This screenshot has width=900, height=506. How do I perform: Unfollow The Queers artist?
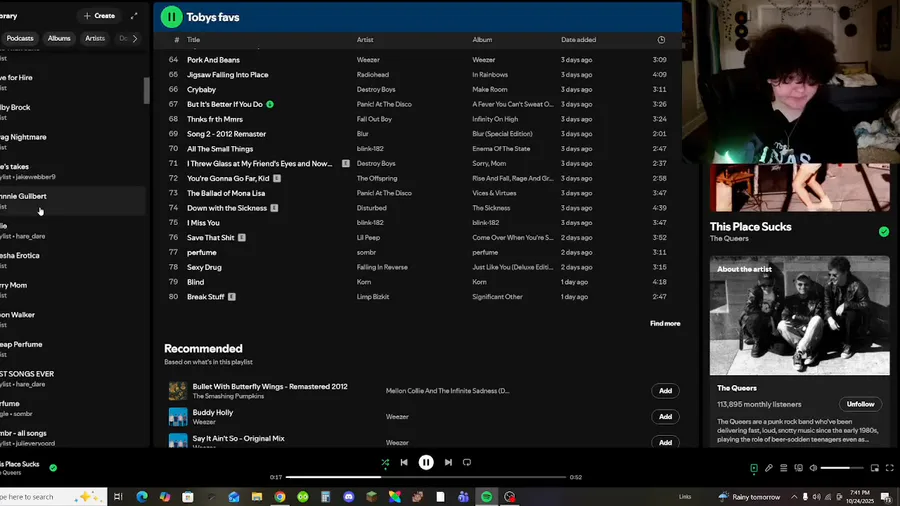tap(860, 404)
